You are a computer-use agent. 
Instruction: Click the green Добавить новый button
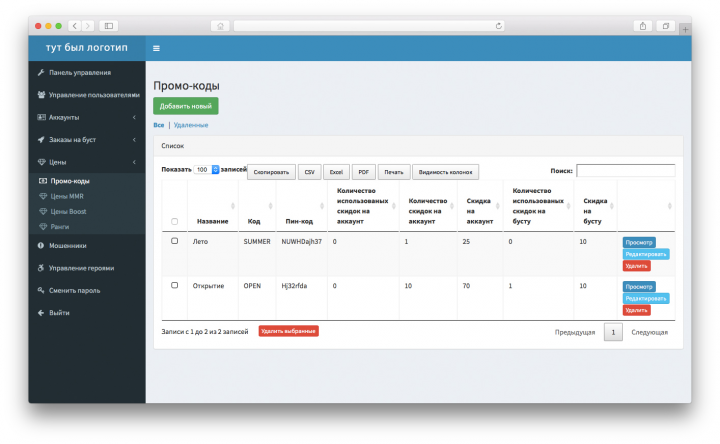(x=186, y=106)
